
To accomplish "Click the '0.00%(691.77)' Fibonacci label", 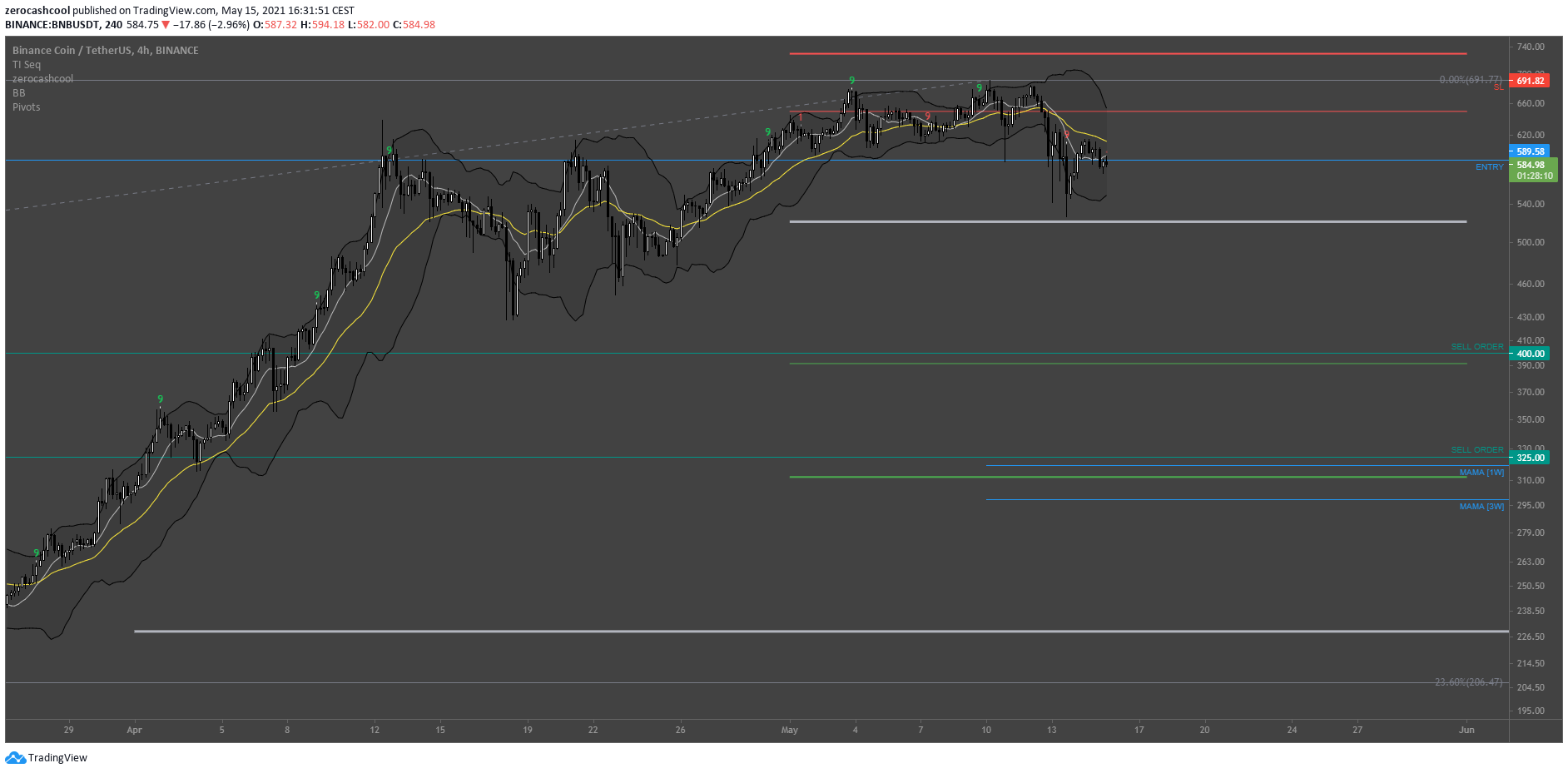I will pos(1471,80).
